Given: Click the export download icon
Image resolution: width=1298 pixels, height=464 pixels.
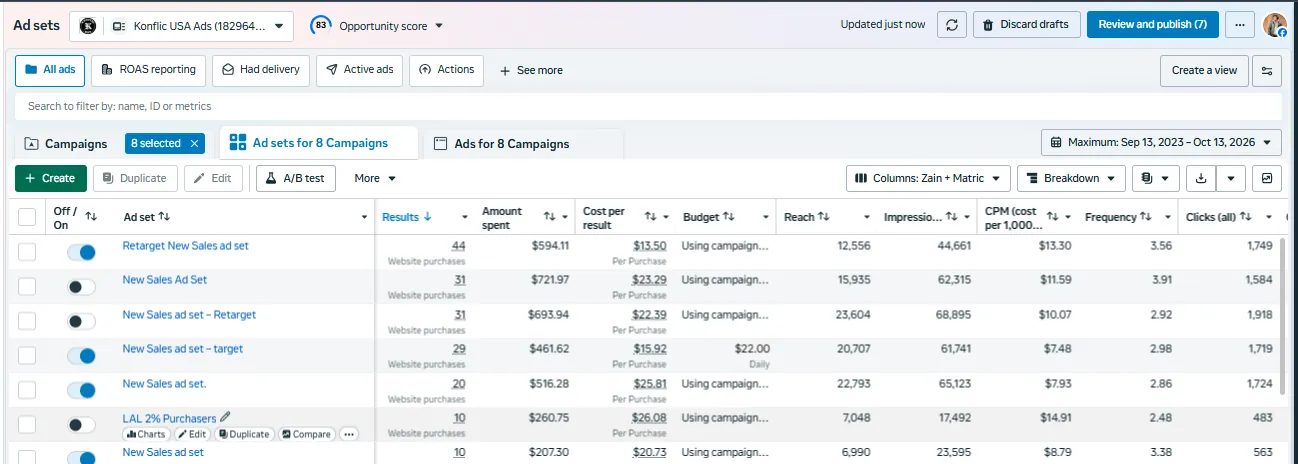Looking at the screenshot, I should coord(1201,178).
